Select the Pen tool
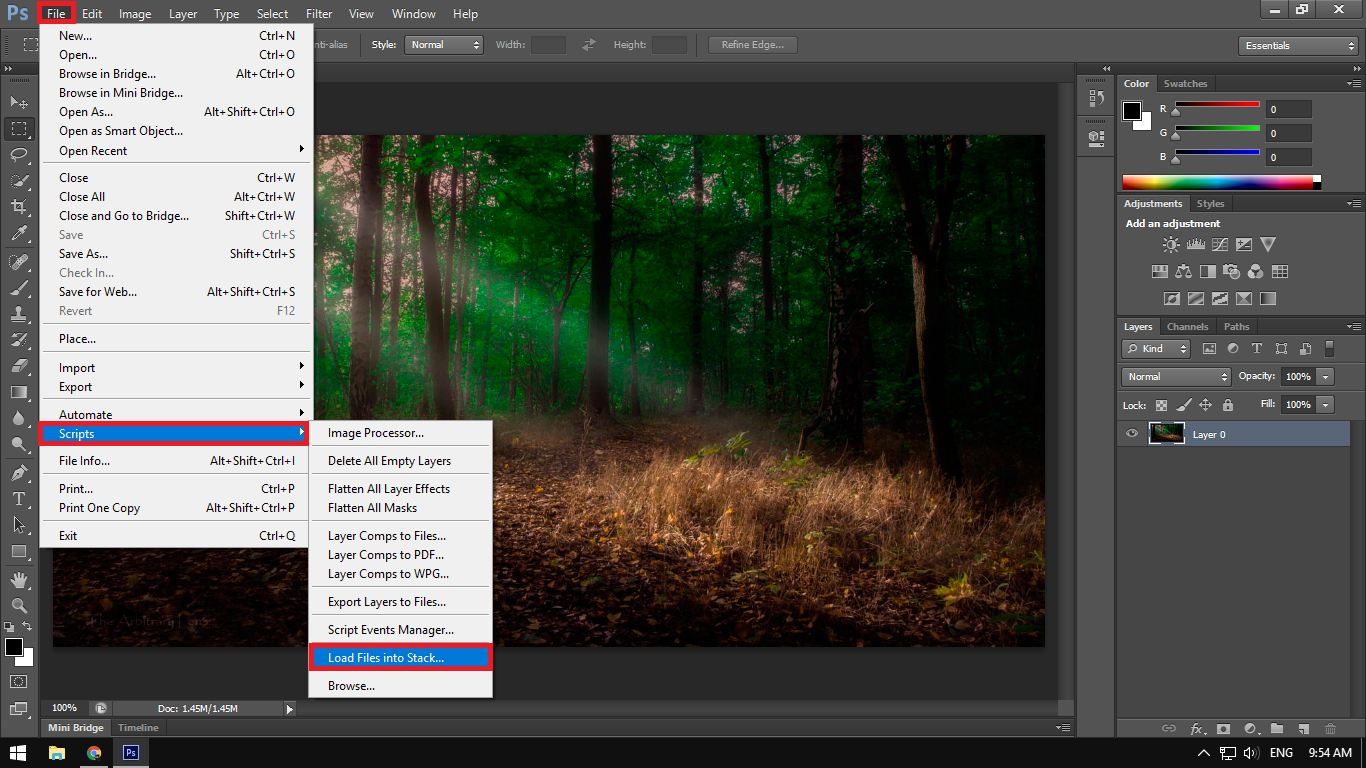 tap(19, 472)
